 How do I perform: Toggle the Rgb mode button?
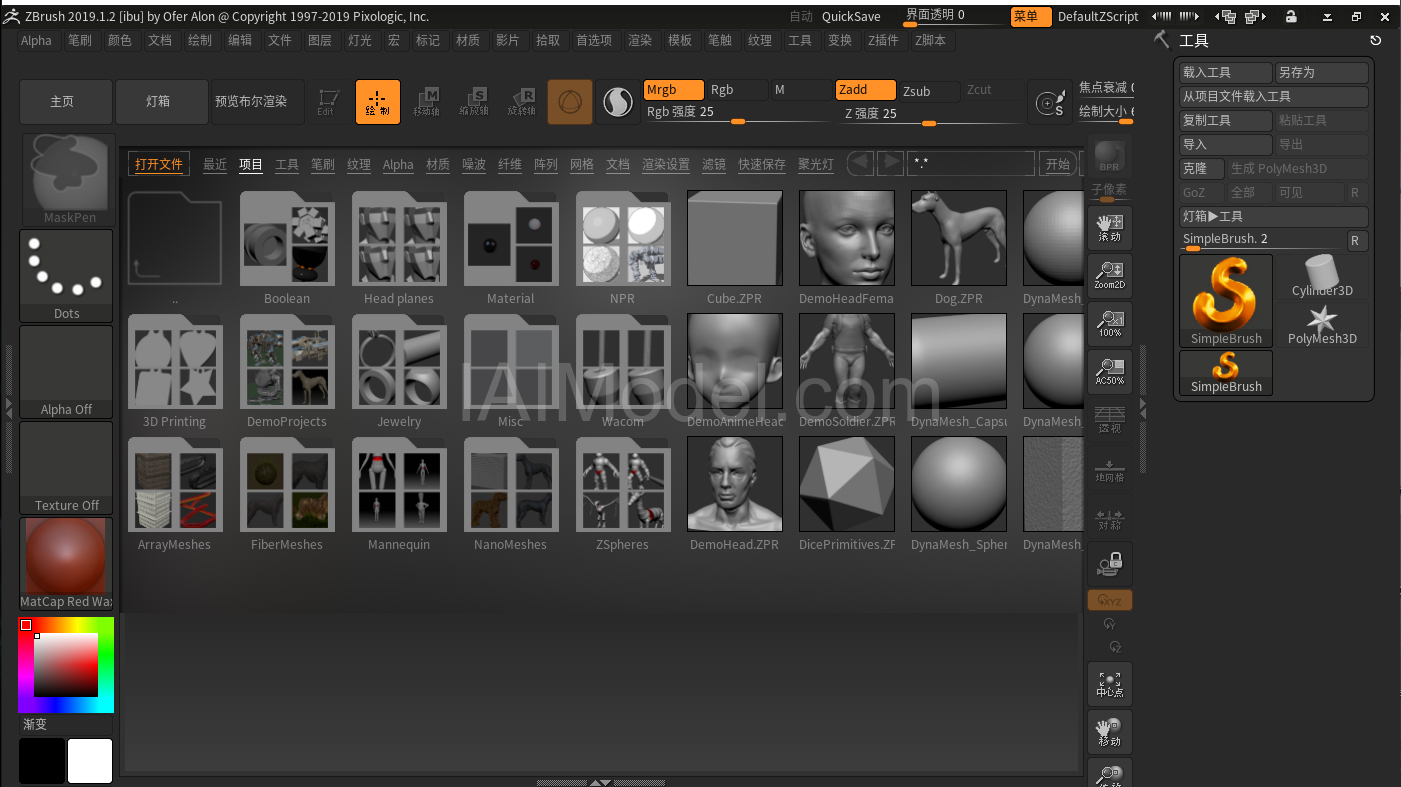point(737,90)
